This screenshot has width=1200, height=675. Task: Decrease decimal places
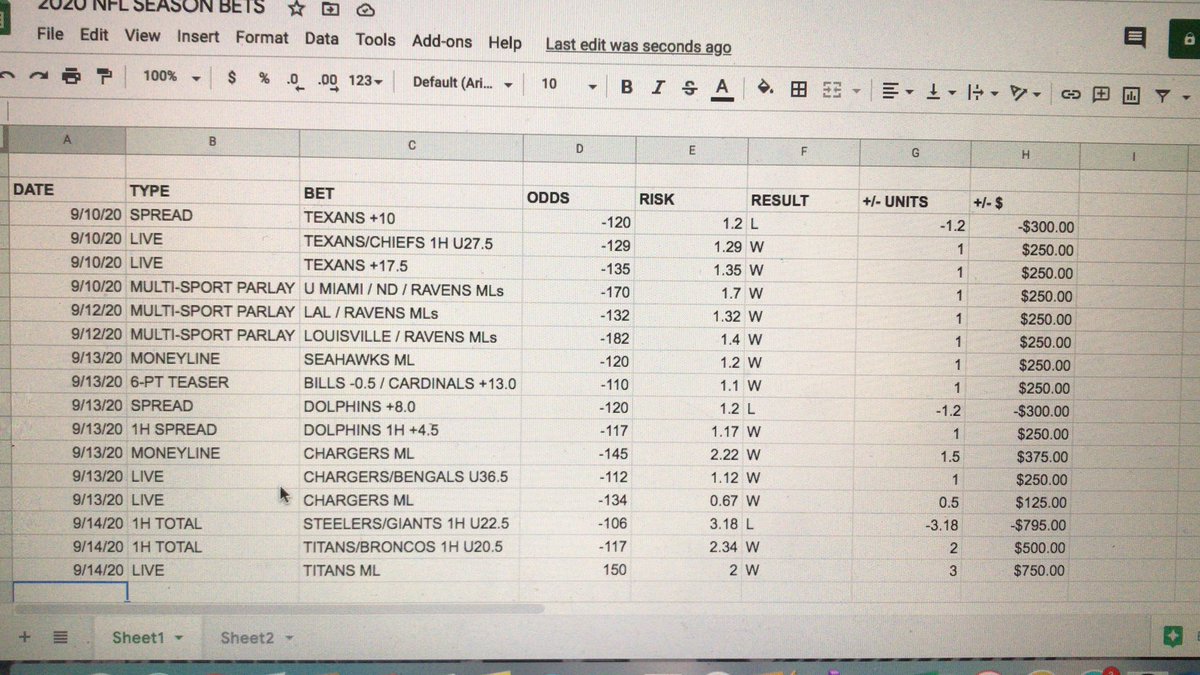click(294, 80)
